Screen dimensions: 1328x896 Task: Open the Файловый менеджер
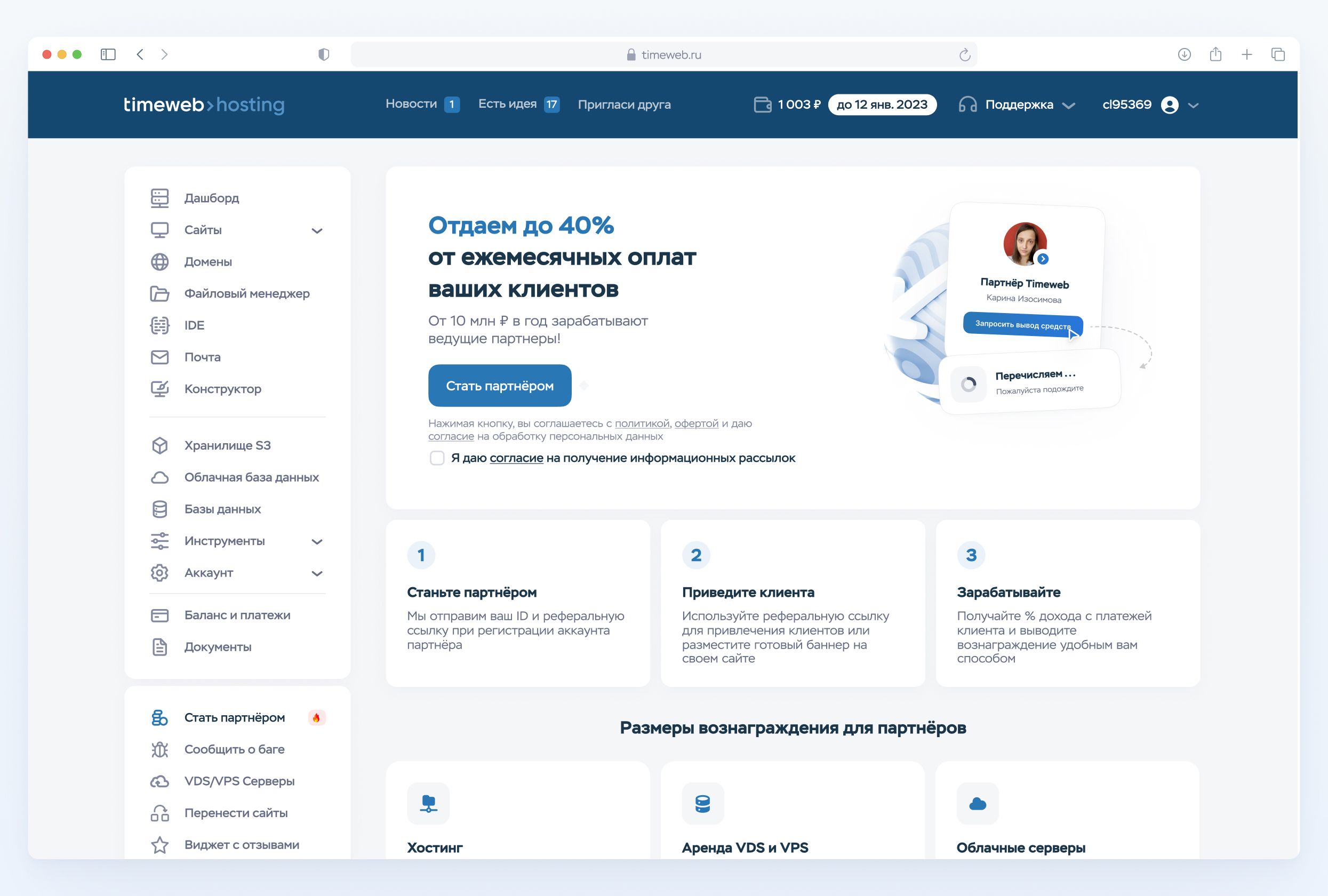(x=247, y=293)
